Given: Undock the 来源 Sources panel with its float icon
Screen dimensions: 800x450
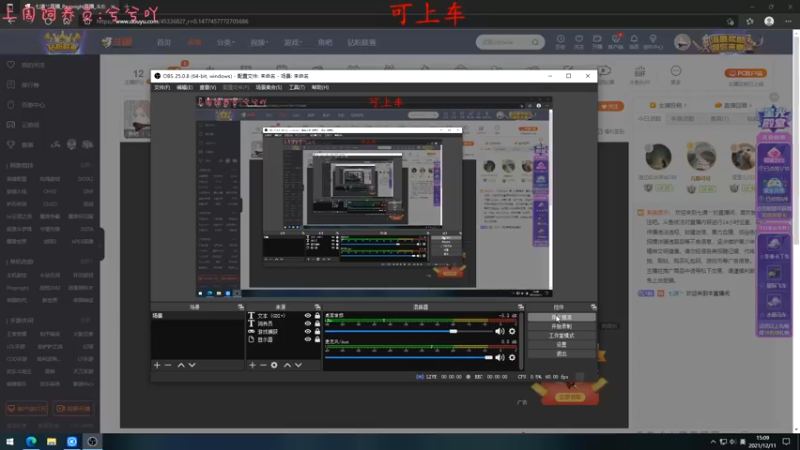Looking at the screenshot, I should click(317, 307).
